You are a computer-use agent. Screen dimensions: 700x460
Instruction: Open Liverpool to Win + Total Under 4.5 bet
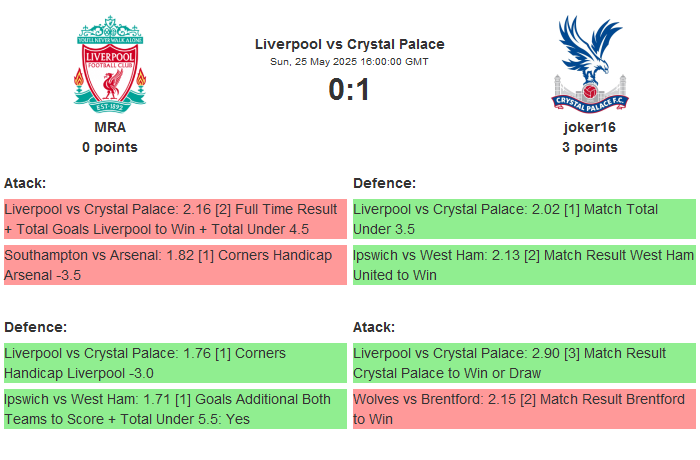coord(175,219)
